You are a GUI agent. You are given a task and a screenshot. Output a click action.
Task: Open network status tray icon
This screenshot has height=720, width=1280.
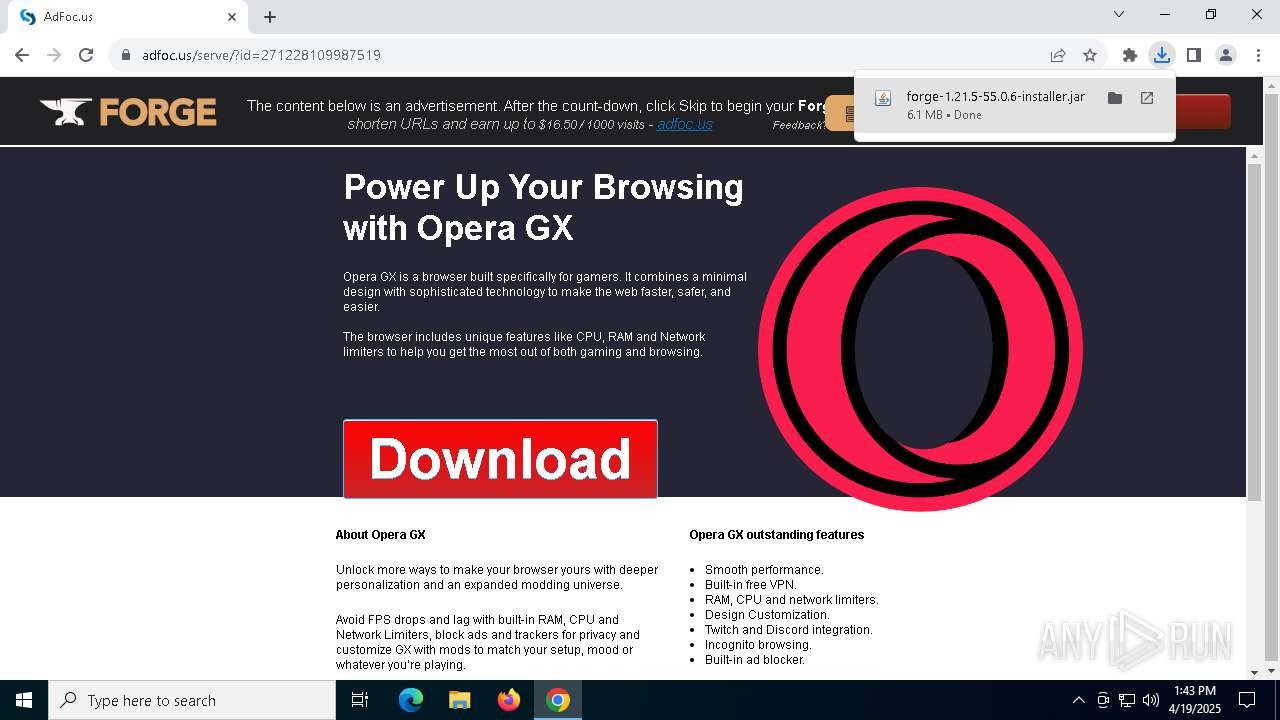[x=1127, y=700]
